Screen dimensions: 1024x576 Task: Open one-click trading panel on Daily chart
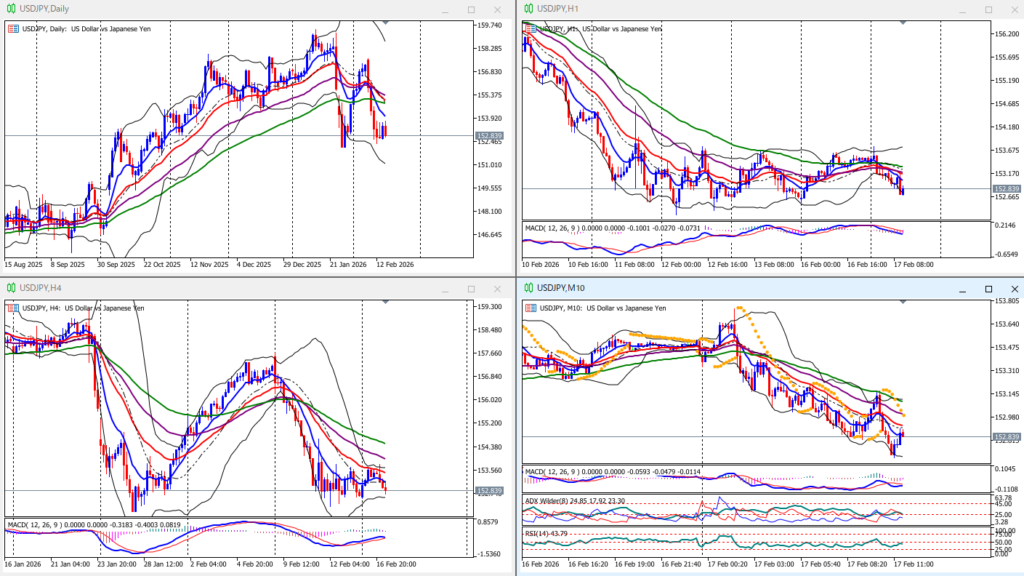12,28
